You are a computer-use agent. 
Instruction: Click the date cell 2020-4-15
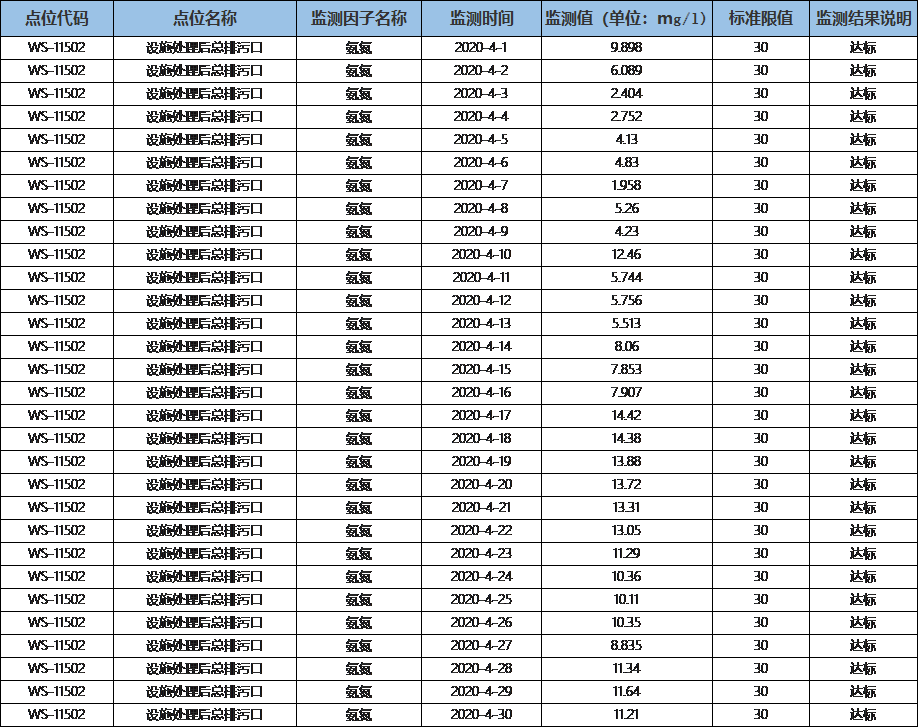pos(481,369)
